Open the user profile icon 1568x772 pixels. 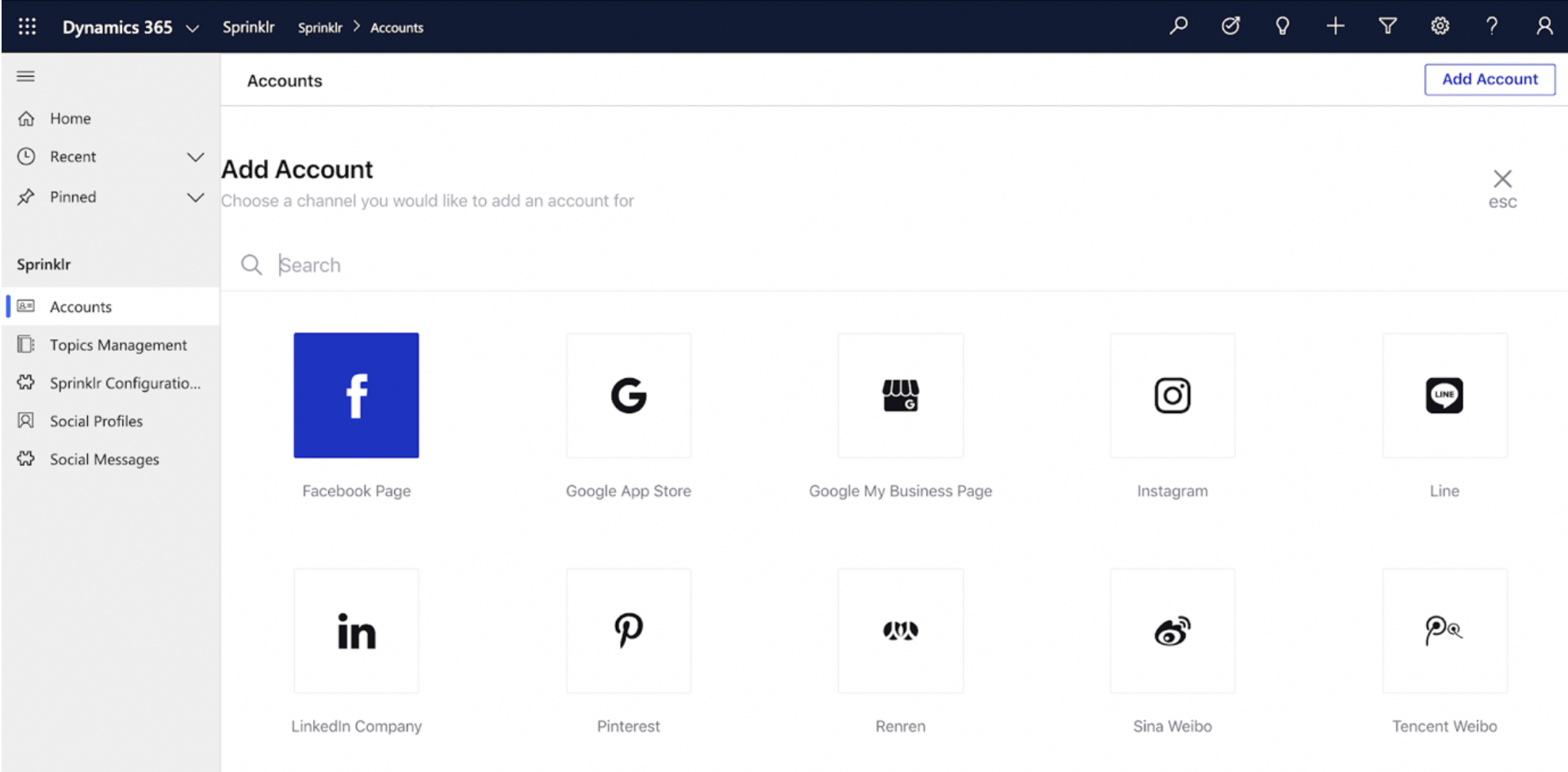pyautogui.click(x=1544, y=26)
